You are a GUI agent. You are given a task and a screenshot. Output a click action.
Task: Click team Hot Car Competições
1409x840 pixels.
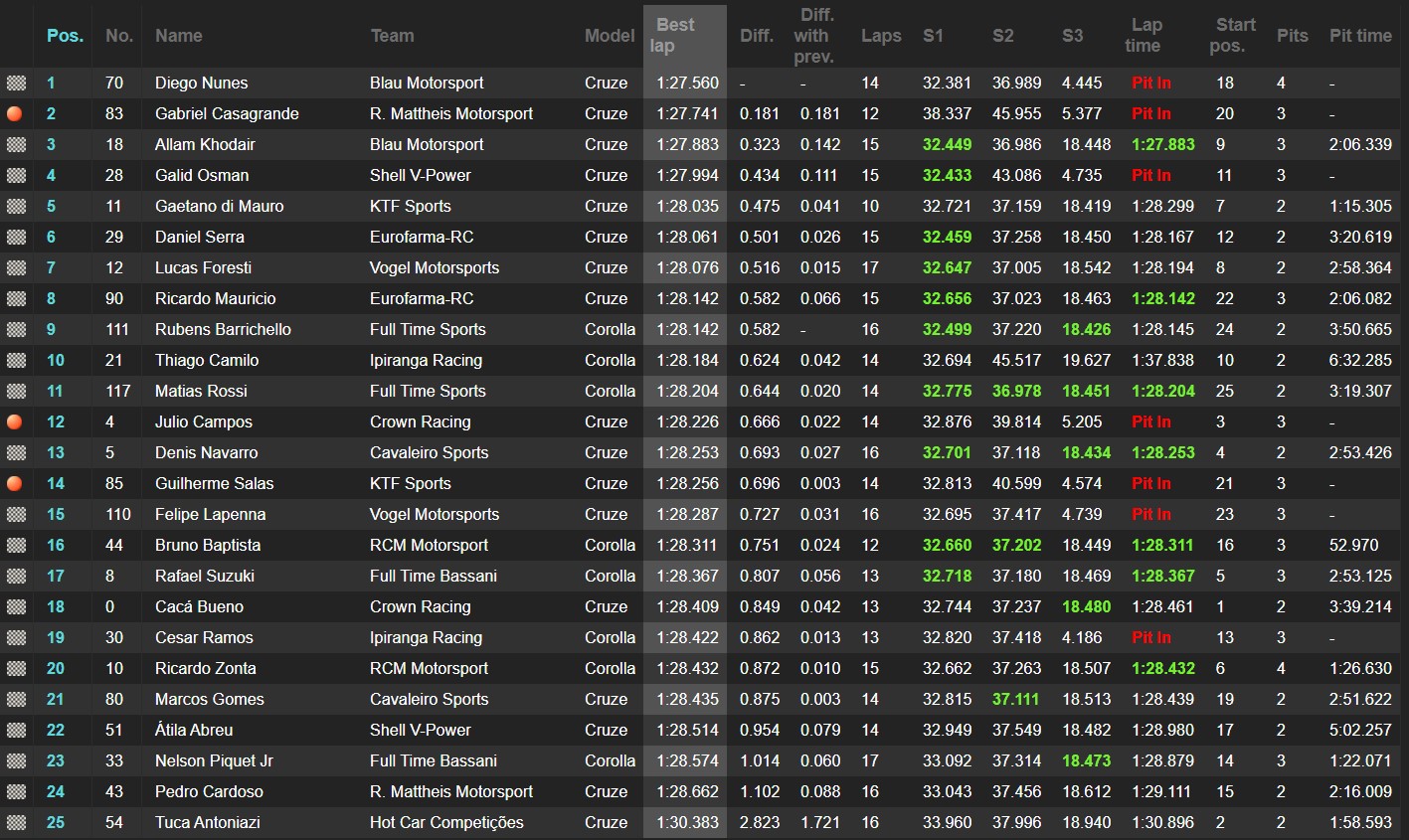(x=446, y=822)
